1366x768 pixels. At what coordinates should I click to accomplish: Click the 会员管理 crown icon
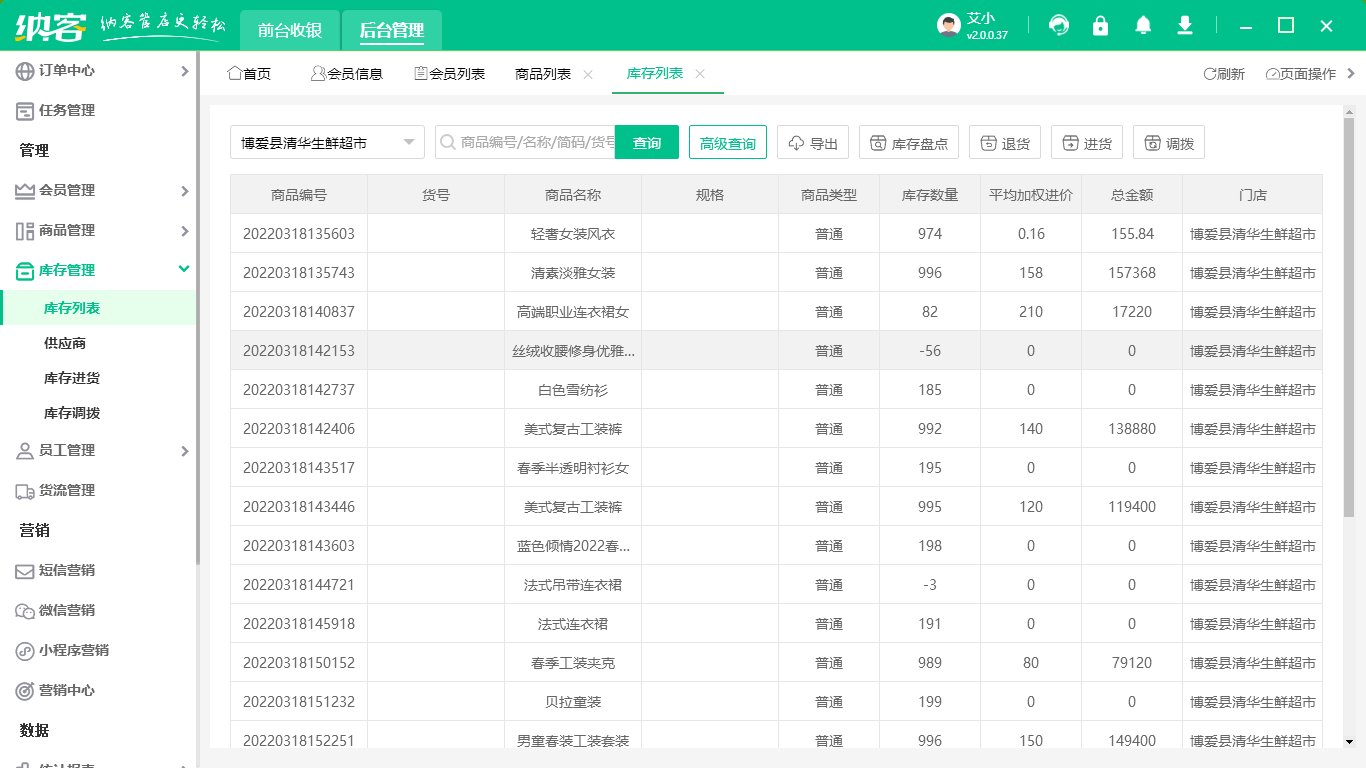25,191
